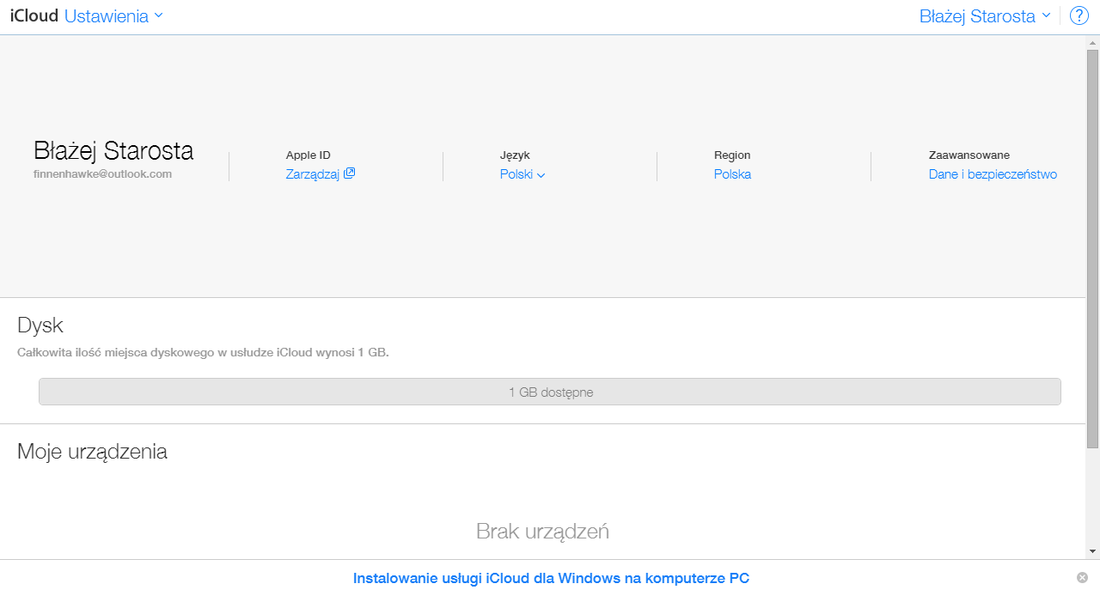Expand the Polski language dropdown
The image size is (1100, 596).
click(522, 174)
